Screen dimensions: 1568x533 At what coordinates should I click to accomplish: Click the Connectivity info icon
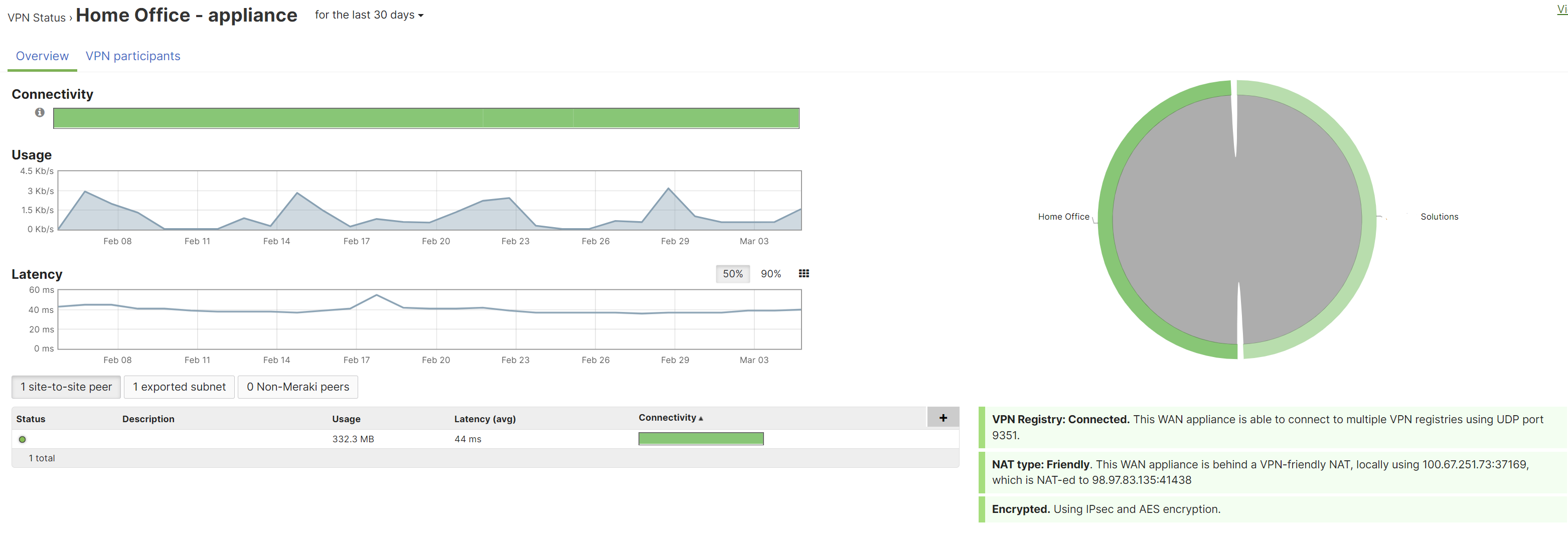tap(40, 112)
